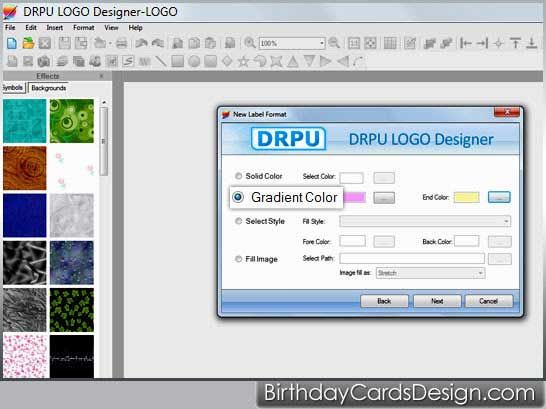The image size is (546, 409).
Task: Open the File menu
Action: pos(10,27)
